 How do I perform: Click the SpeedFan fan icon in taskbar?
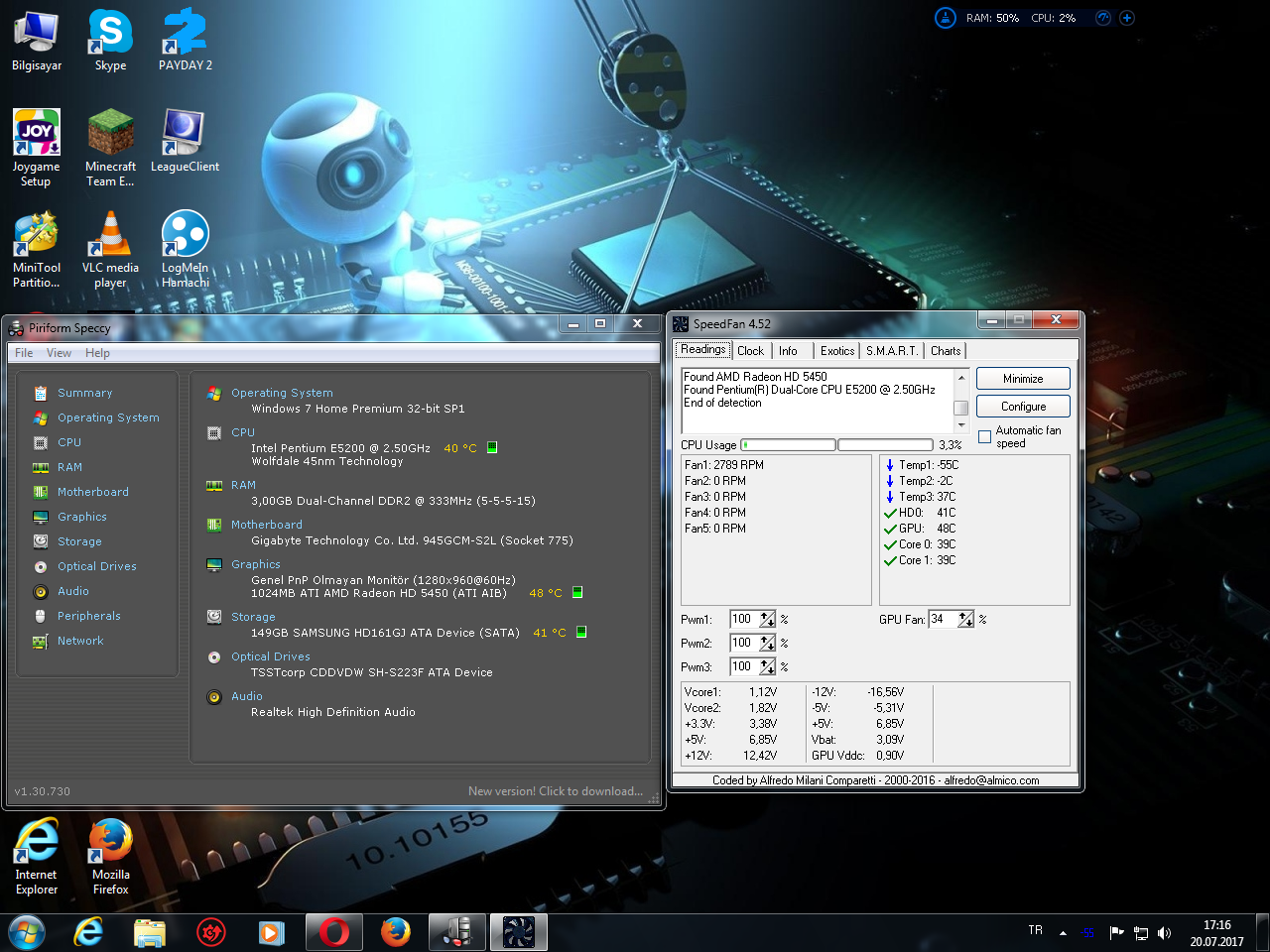518,932
